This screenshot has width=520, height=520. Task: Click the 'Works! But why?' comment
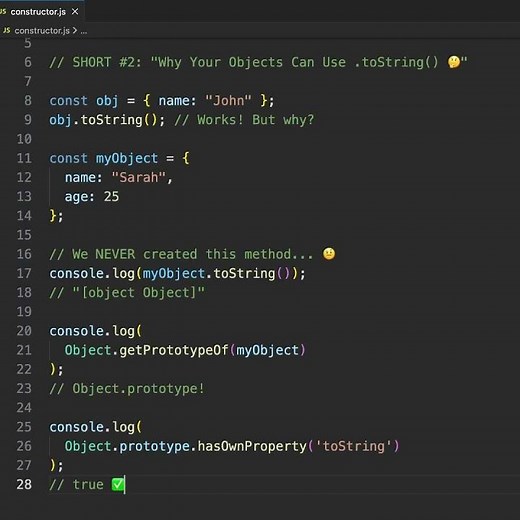coord(255,120)
